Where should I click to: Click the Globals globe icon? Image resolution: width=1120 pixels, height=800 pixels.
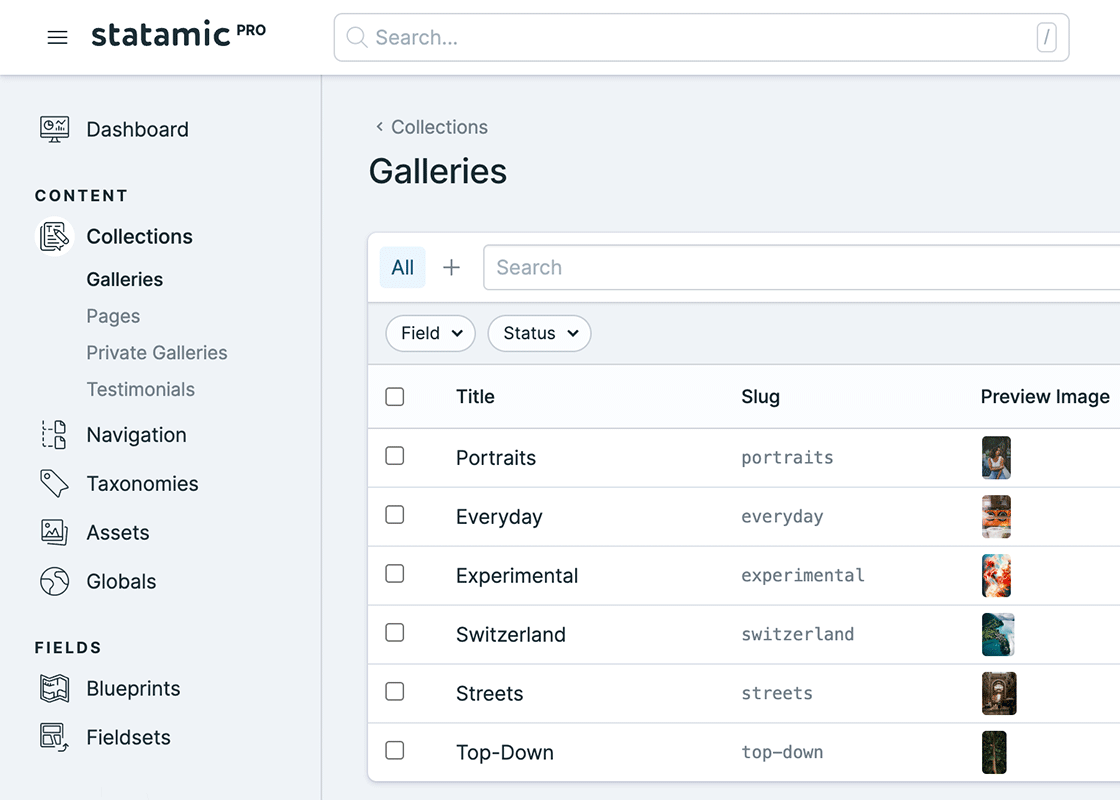[x=55, y=581]
